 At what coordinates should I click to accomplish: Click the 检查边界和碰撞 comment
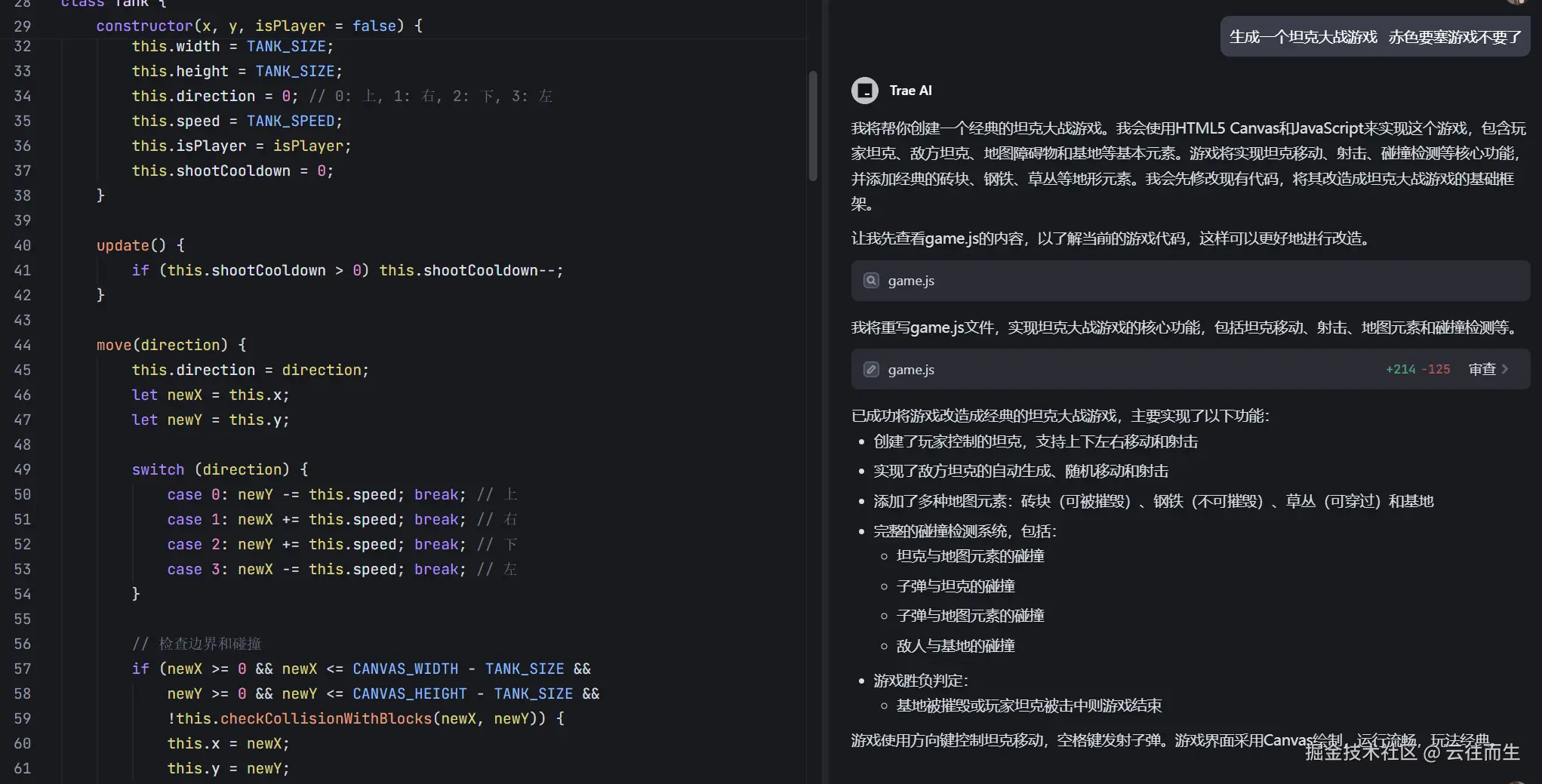[197, 644]
